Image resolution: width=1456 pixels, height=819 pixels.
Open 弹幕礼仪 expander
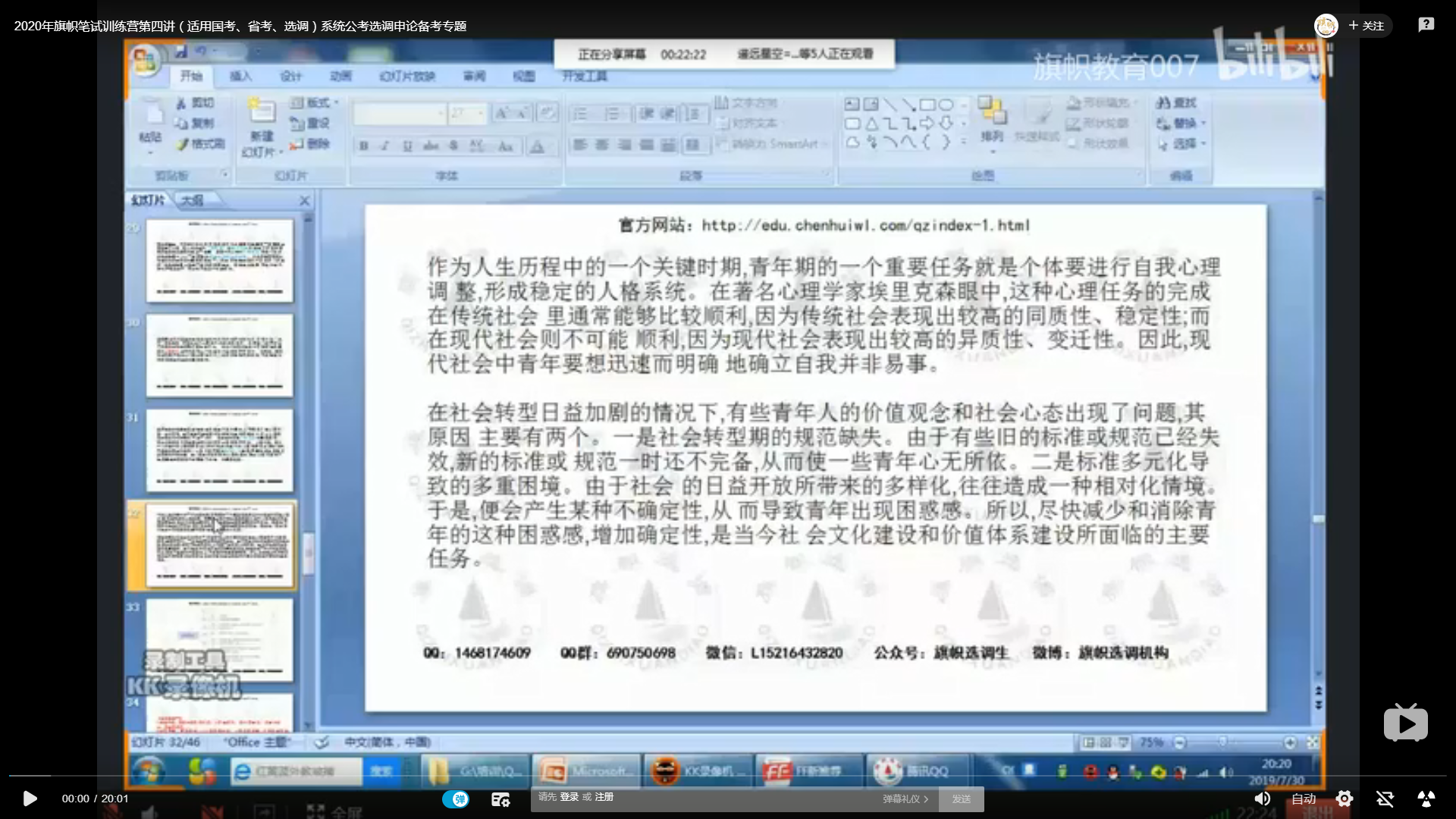click(905, 799)
